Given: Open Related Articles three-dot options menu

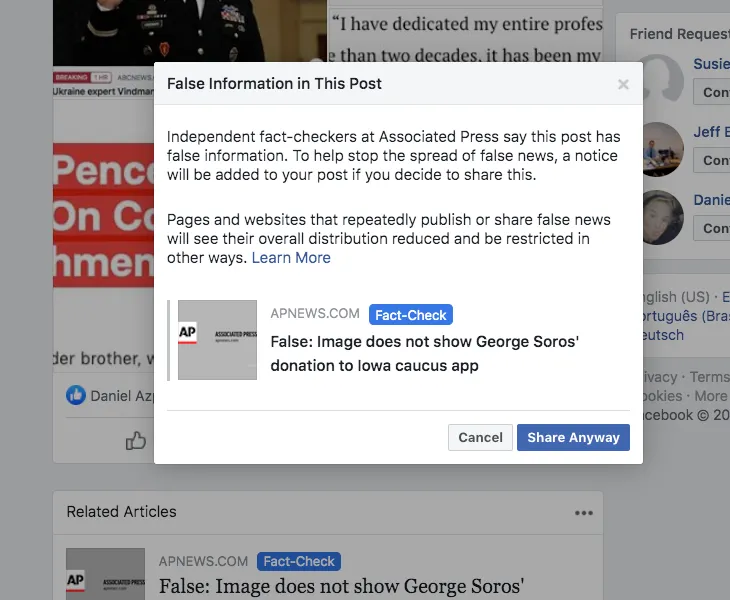Looking at the screenshot, I should point(583,513).
